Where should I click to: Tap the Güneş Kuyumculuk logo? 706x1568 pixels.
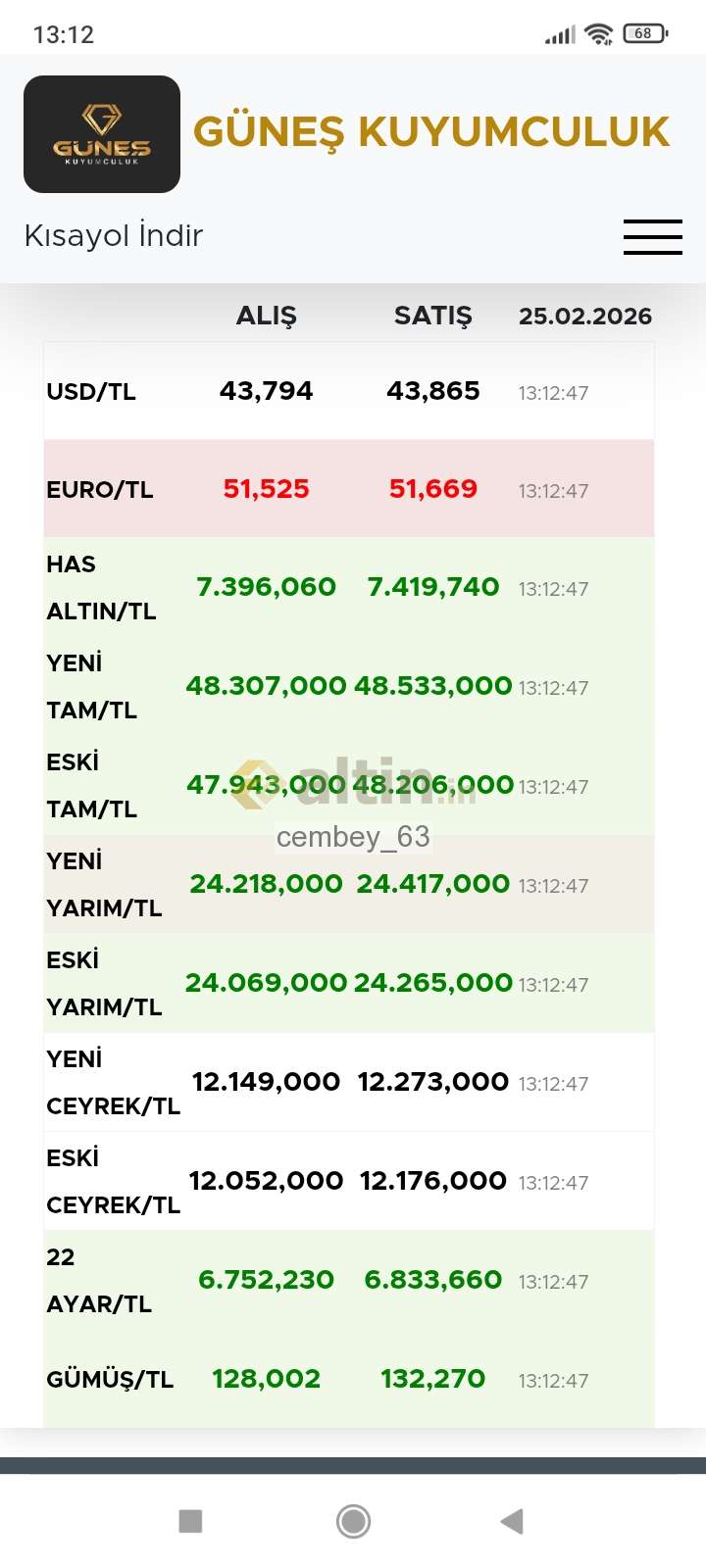point(102,134)
